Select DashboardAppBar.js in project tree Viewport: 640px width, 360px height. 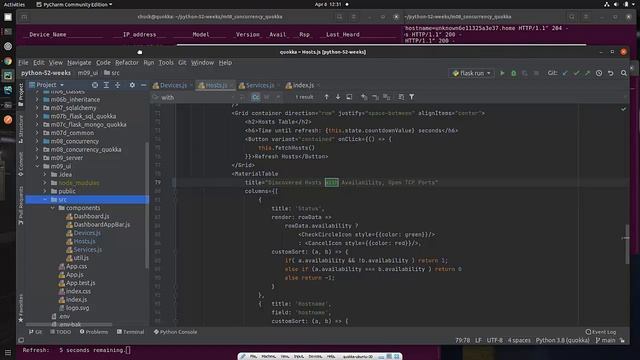point(102,224)
